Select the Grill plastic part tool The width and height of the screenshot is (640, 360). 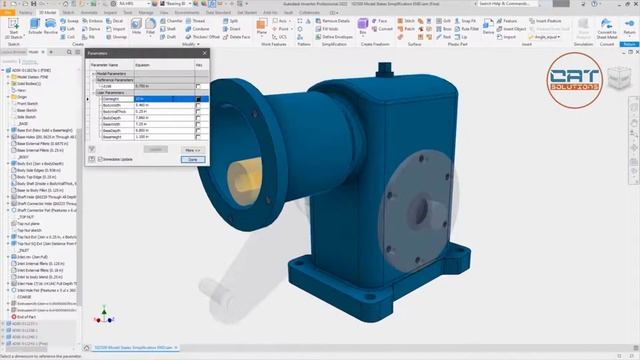tap(443, 21)
